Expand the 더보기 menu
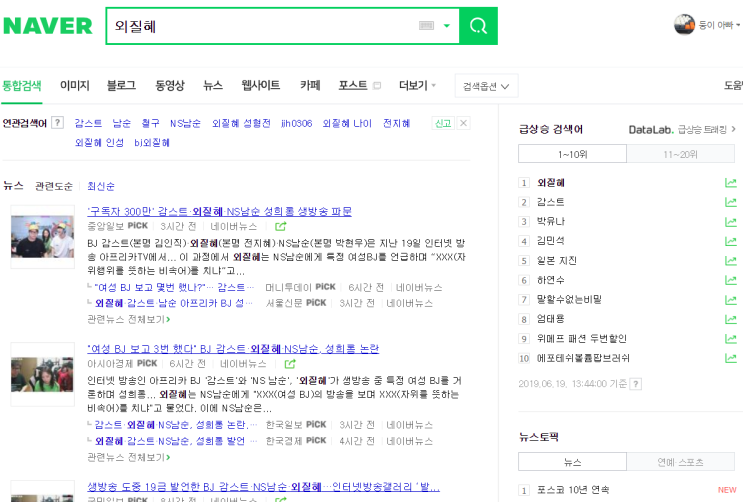Image resolution: width=743 pixels, height=502 pixels. [x=417, y=86]
